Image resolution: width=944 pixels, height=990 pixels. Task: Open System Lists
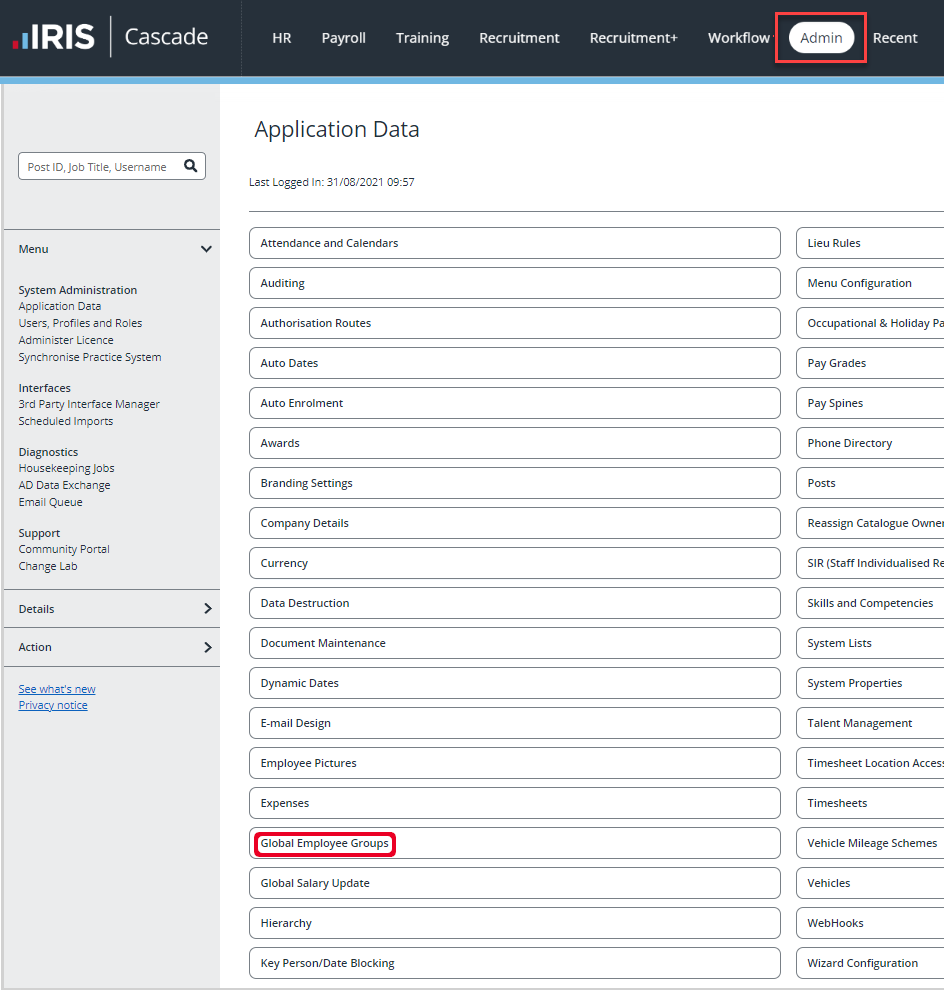870,643
